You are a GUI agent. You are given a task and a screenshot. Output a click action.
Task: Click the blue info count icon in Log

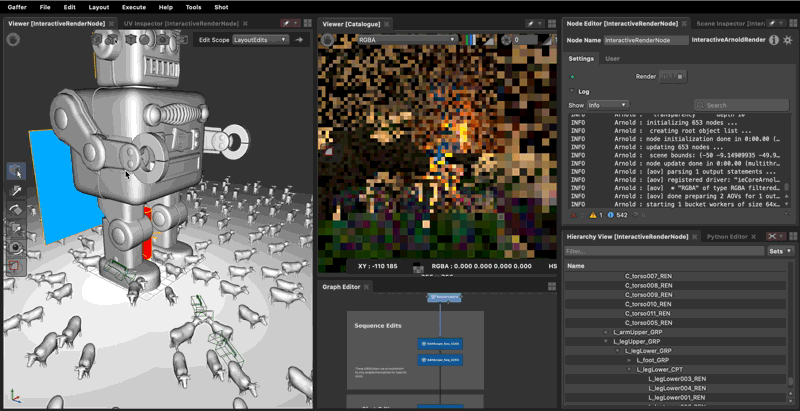[x=610, y=215]
